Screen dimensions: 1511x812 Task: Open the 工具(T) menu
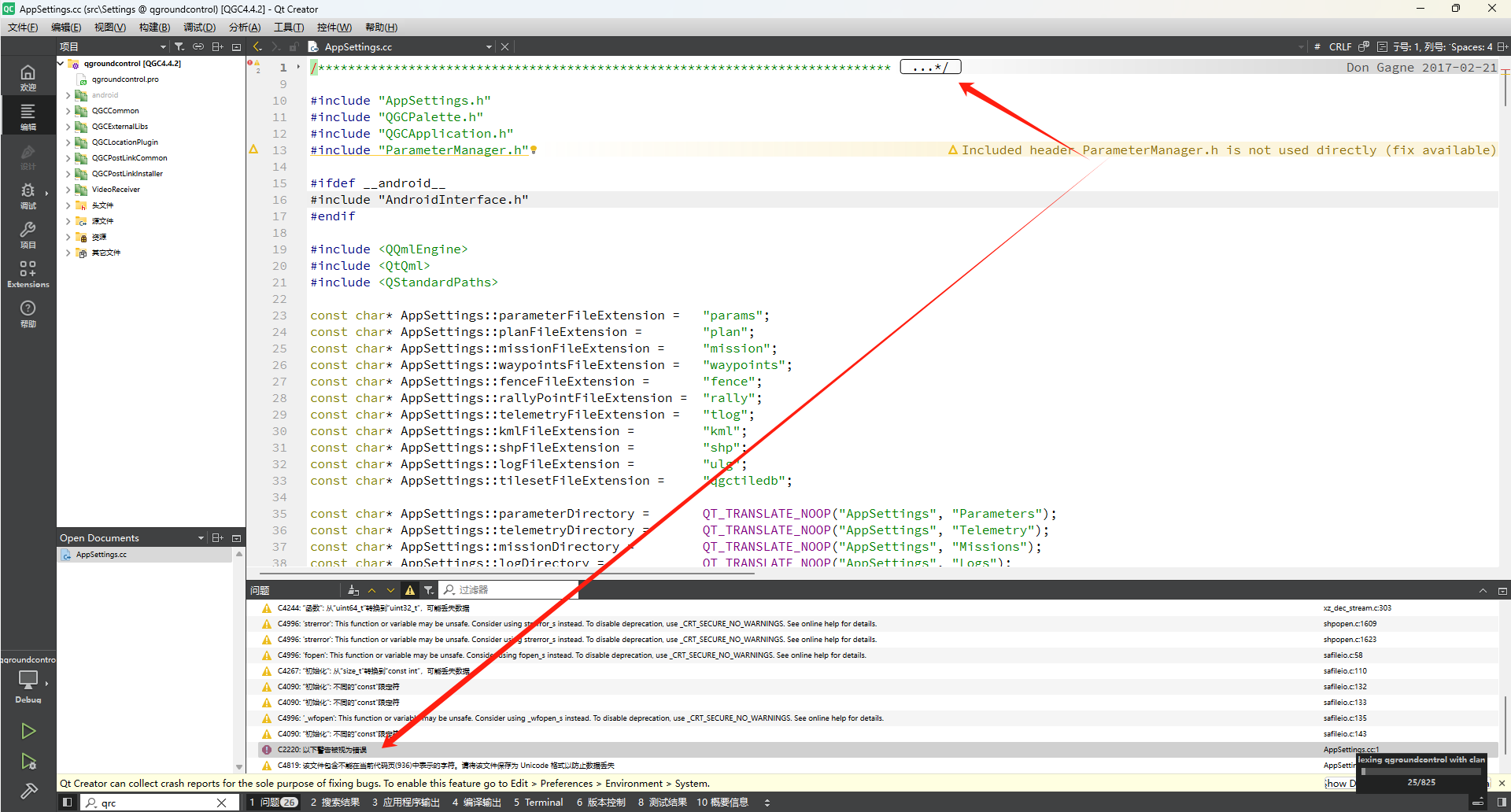pos(289,28)
